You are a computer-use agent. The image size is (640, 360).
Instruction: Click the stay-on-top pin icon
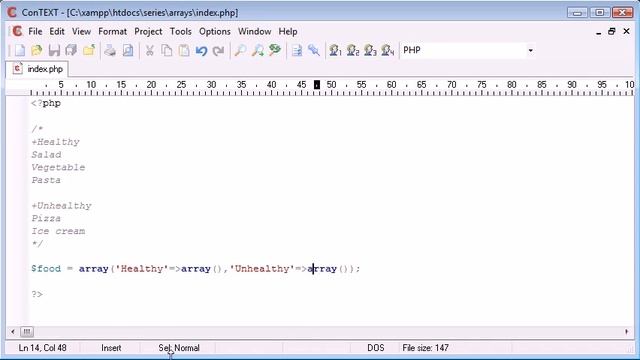(314, 51)
